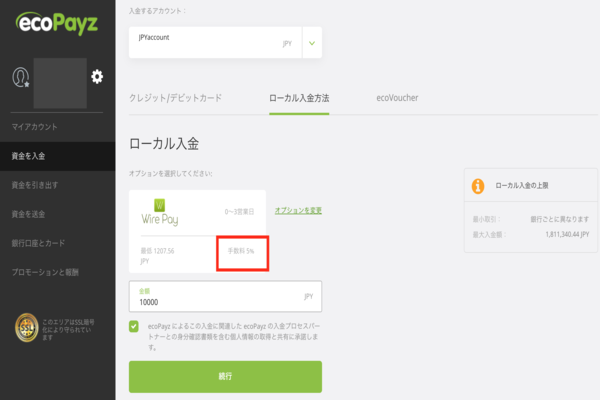Screen dimensions: 600x400
Task: Click the オプションを選択してください label
Action: (x=171, y=174)
